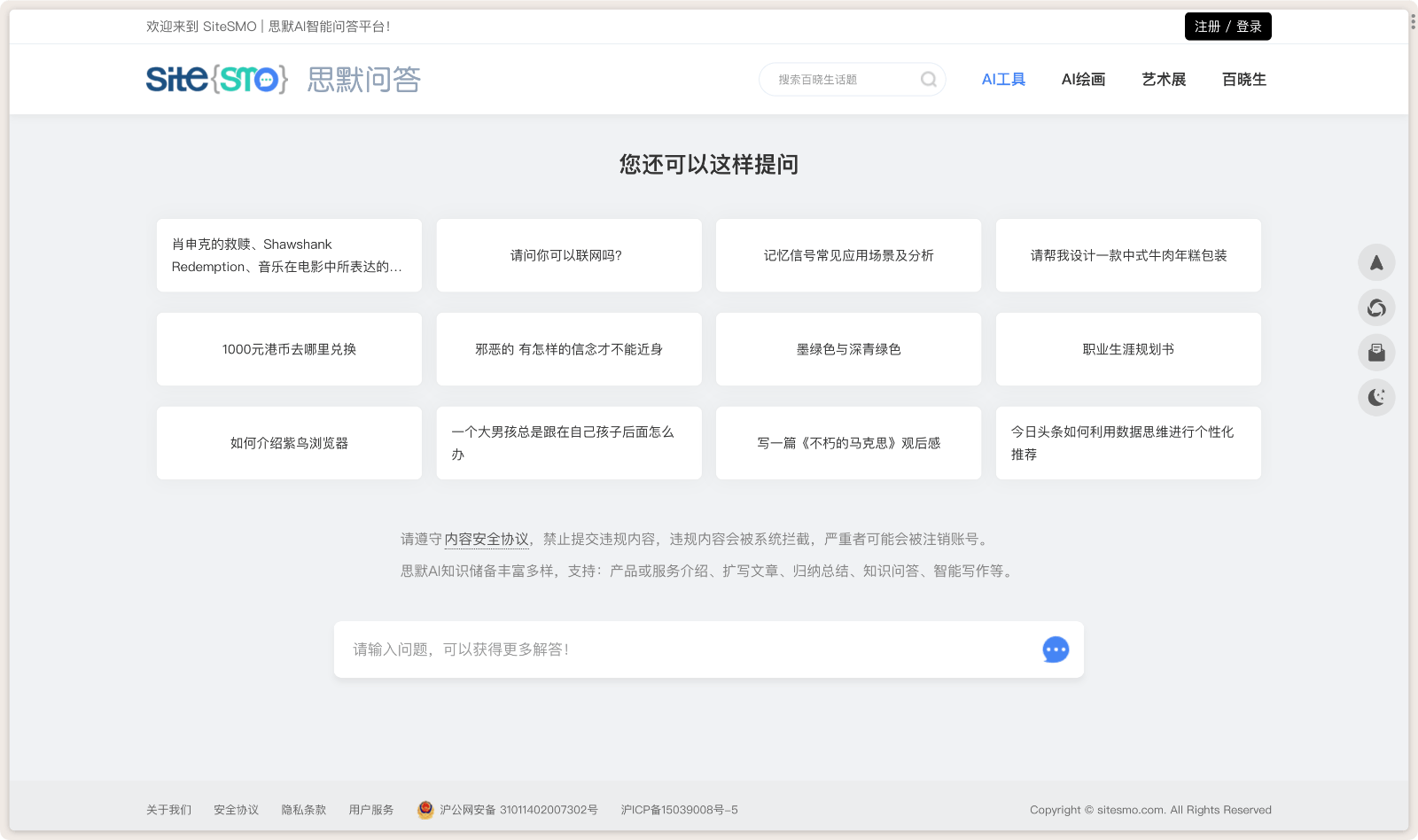The image size is (1418, 840).
Task: Select the 艺术展 navigation item
Action: click(x=1164, y=79)
